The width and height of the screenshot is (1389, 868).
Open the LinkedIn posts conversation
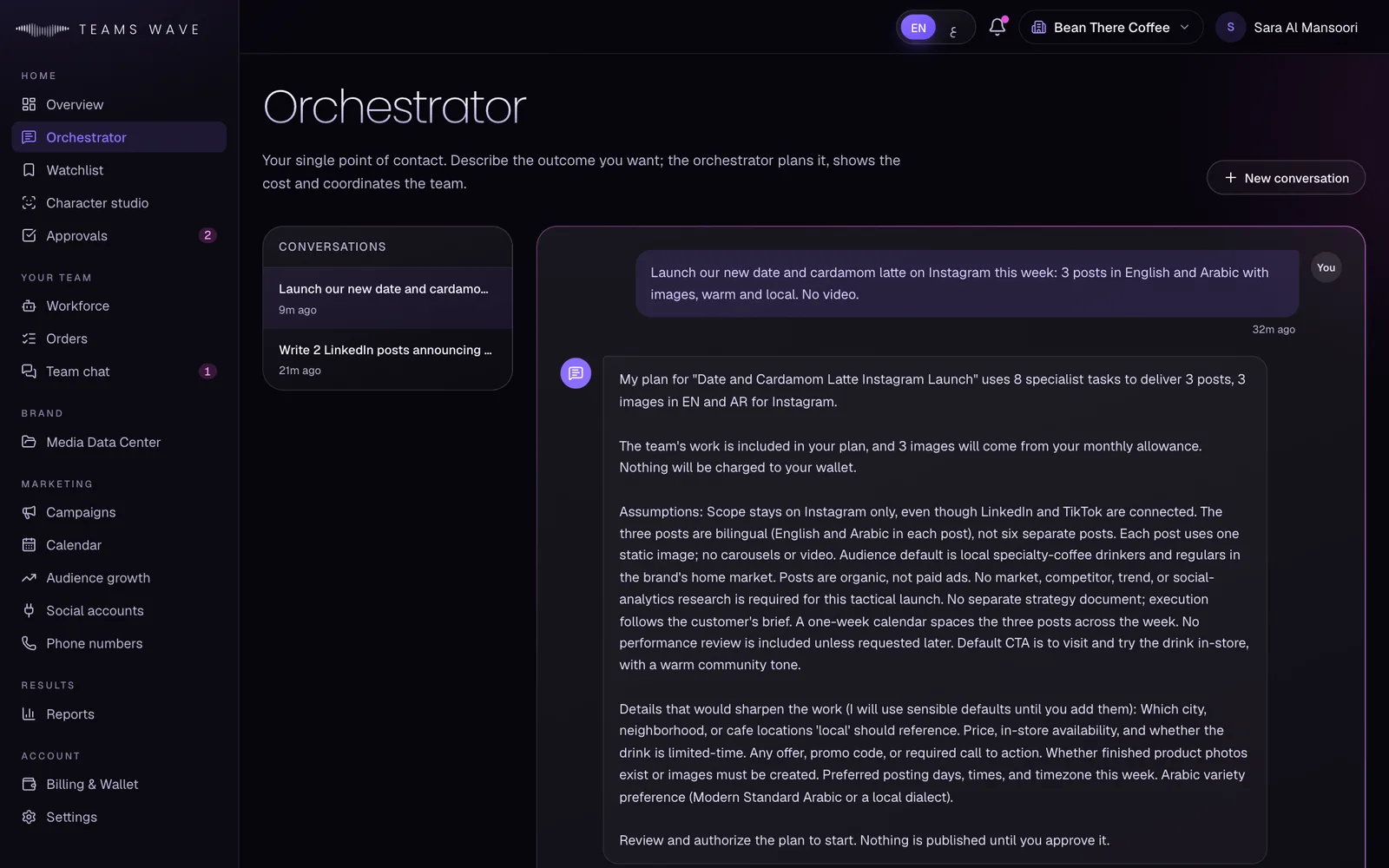coord(387,359)
